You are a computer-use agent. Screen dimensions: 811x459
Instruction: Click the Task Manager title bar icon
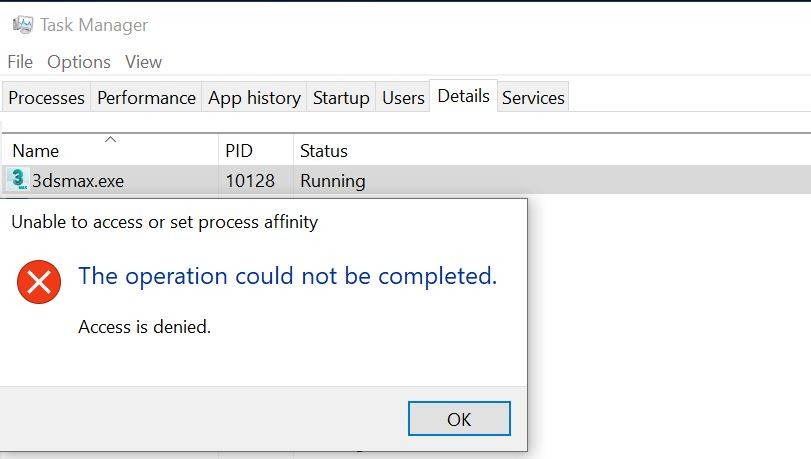pyautogui.click(x=23, y=24)
